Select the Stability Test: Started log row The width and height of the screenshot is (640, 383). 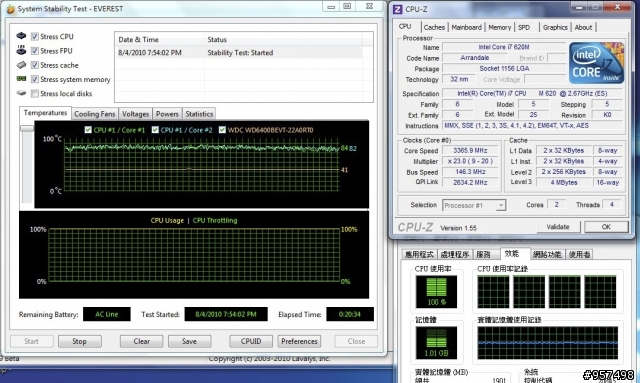click(239, 53)
